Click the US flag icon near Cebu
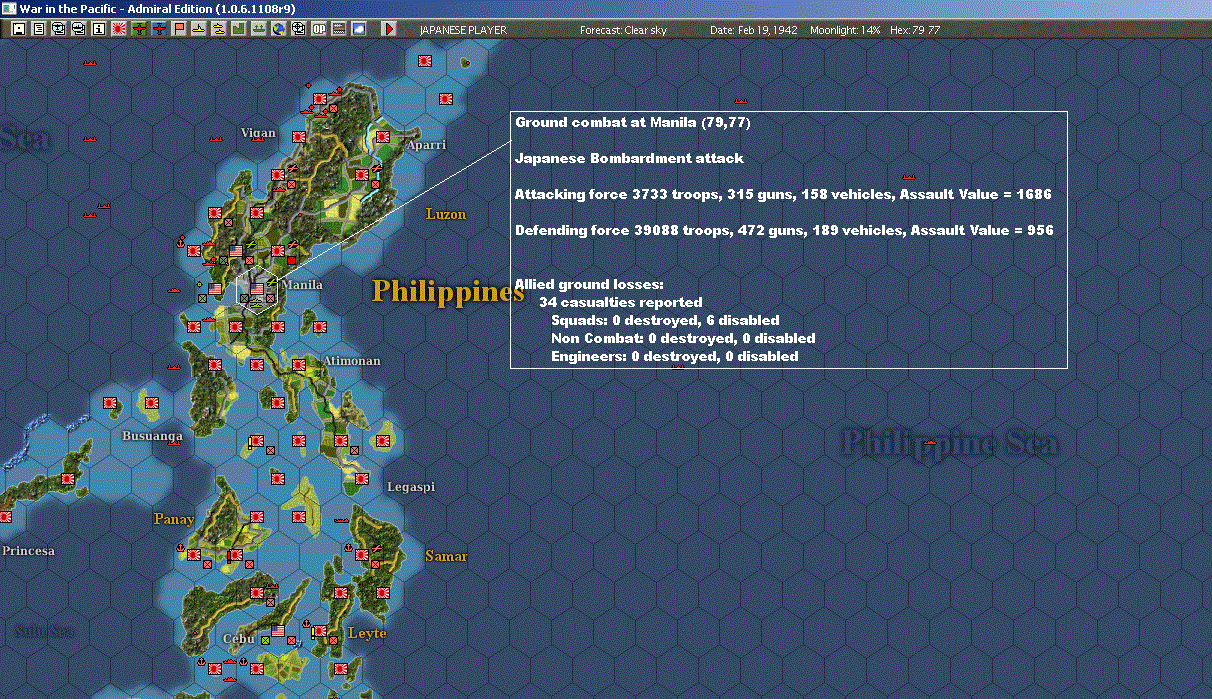 point(278,631)
